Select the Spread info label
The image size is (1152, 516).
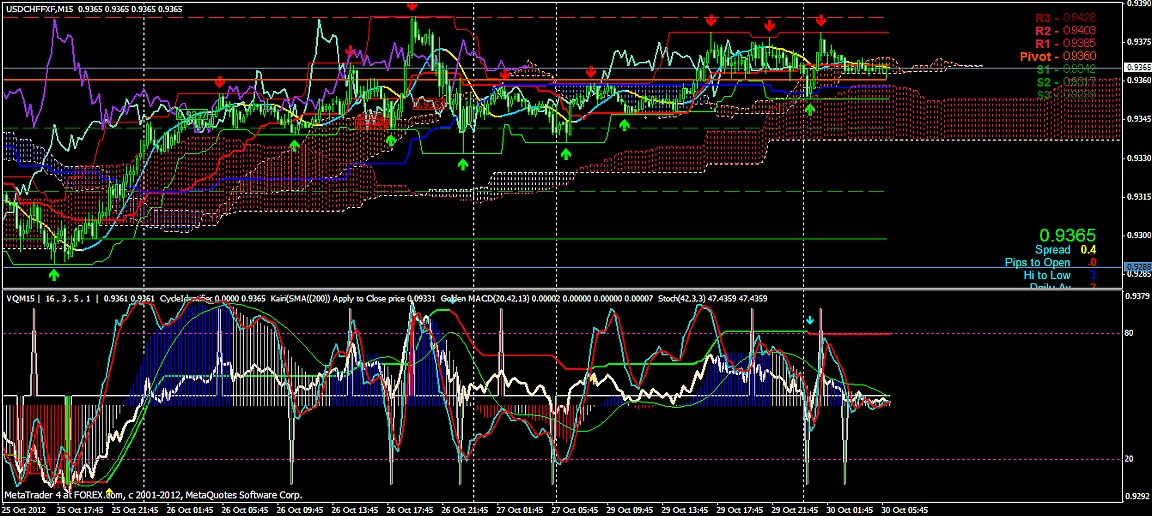click(1052, 249)
